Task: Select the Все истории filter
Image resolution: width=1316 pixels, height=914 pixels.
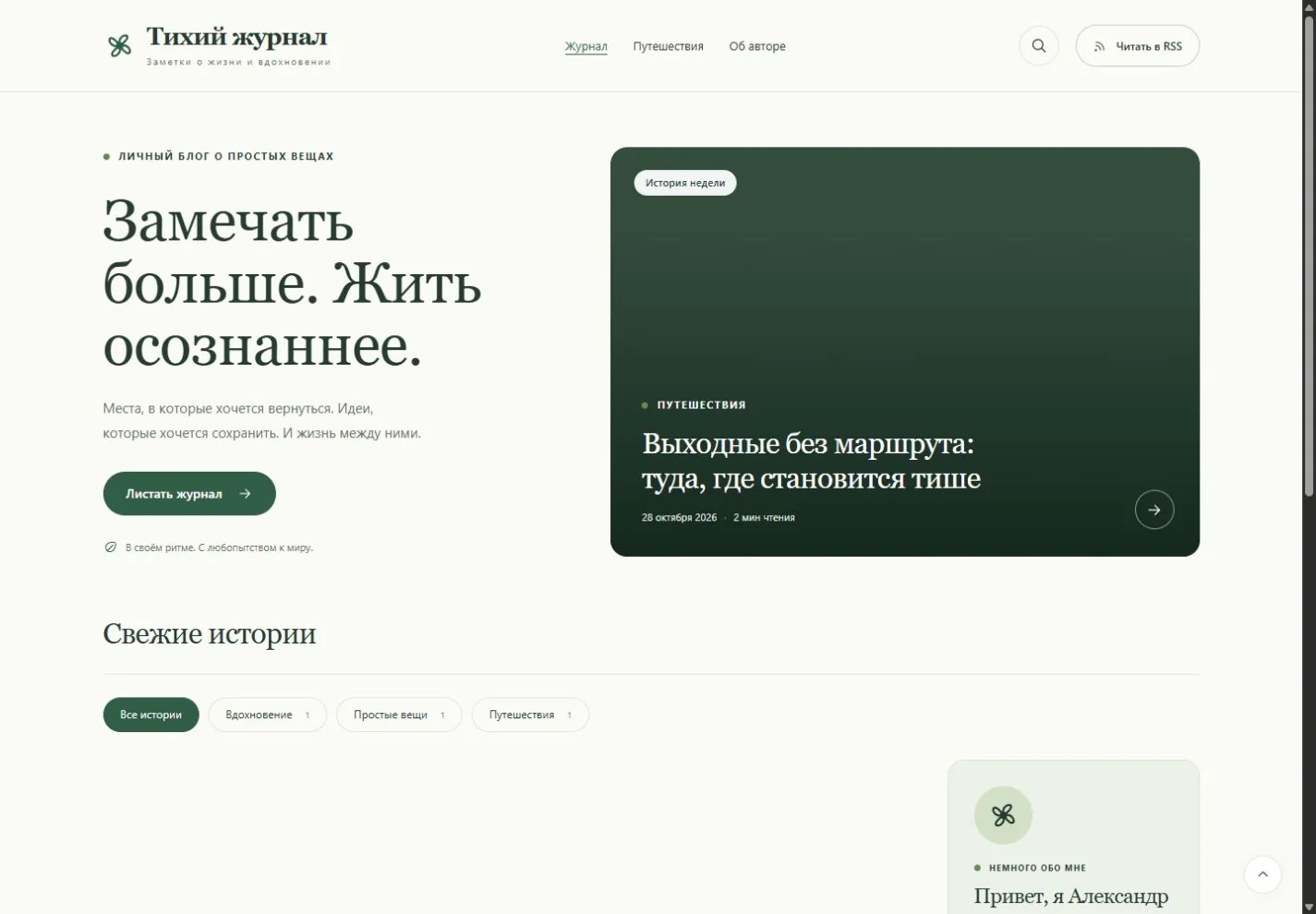Action: 151,715
